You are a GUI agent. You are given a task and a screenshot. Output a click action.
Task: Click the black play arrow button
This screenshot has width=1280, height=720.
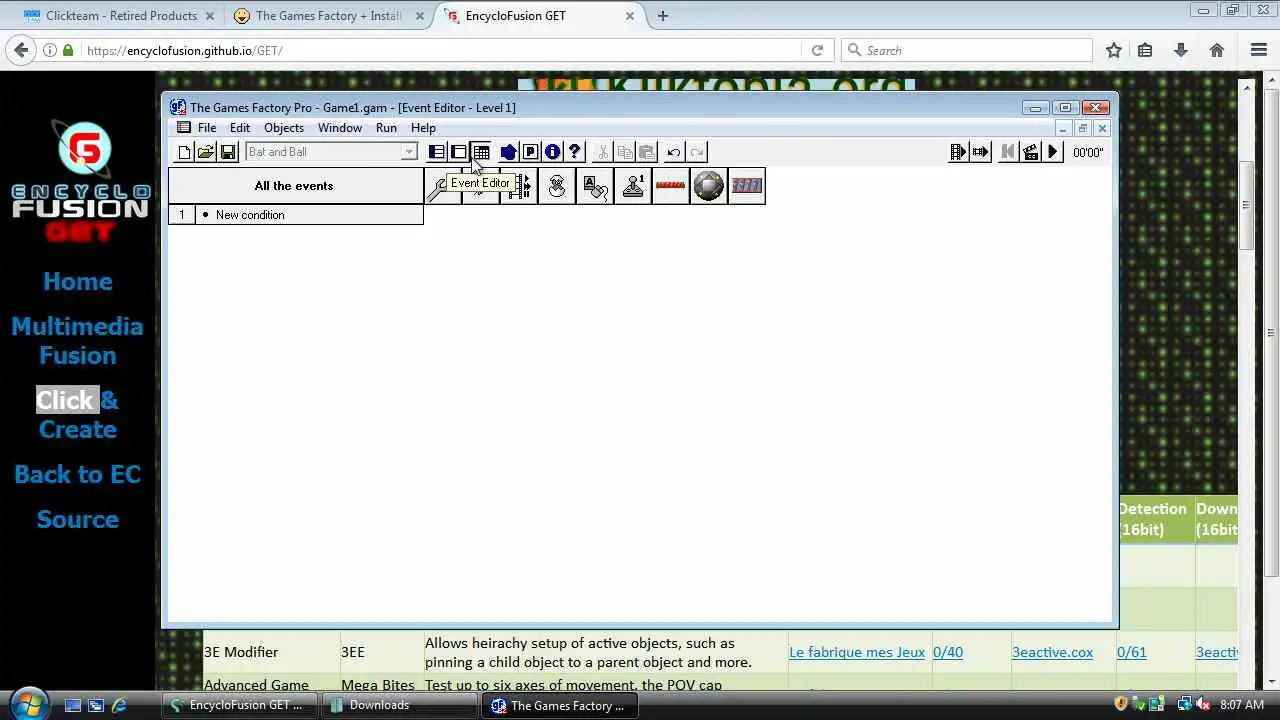click(1052, 152)
